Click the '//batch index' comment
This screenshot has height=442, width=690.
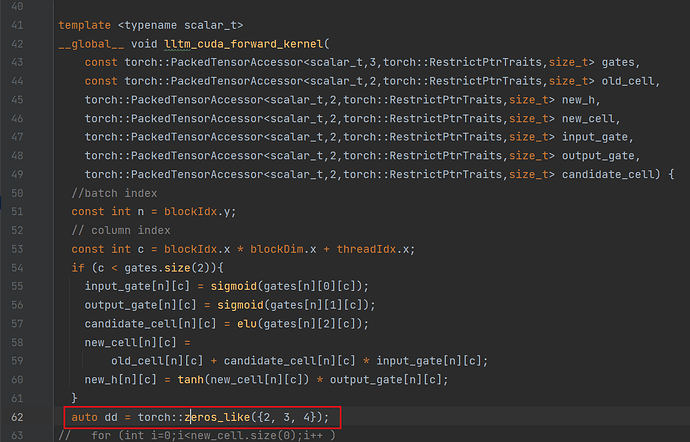(114, 193)
